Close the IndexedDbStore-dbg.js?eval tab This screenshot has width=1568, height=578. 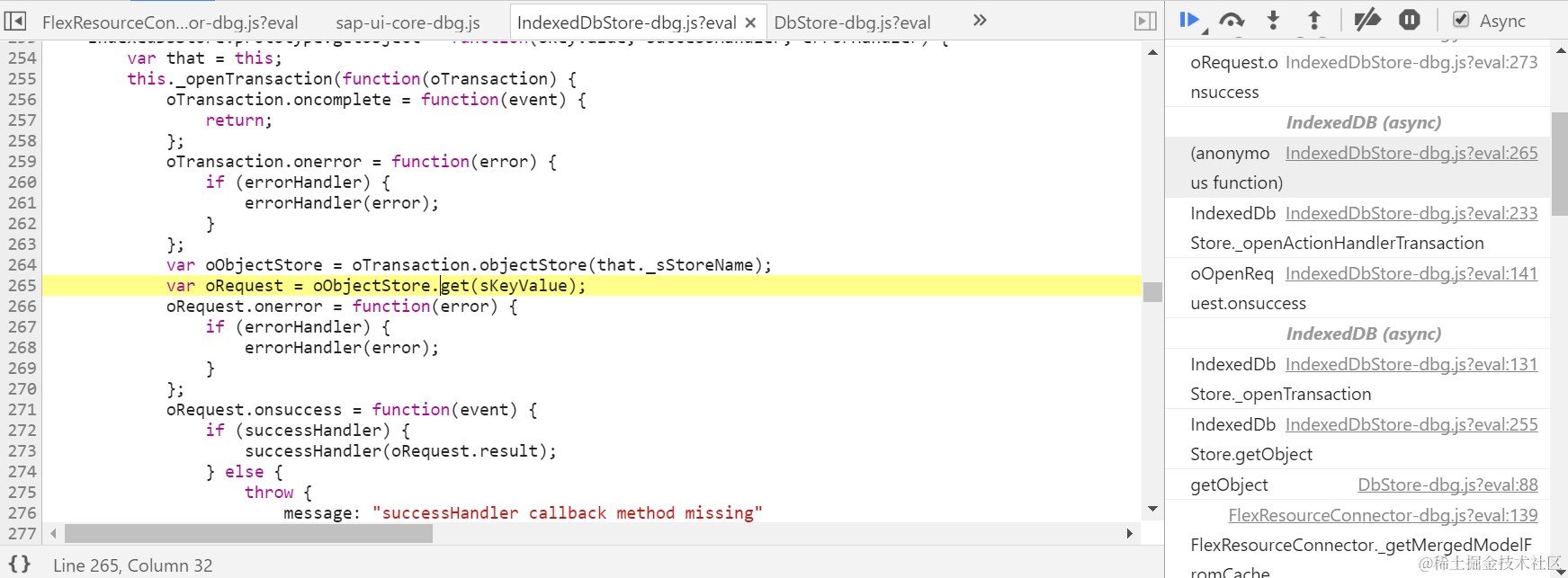pyautogui.click(x=750, y=22)
